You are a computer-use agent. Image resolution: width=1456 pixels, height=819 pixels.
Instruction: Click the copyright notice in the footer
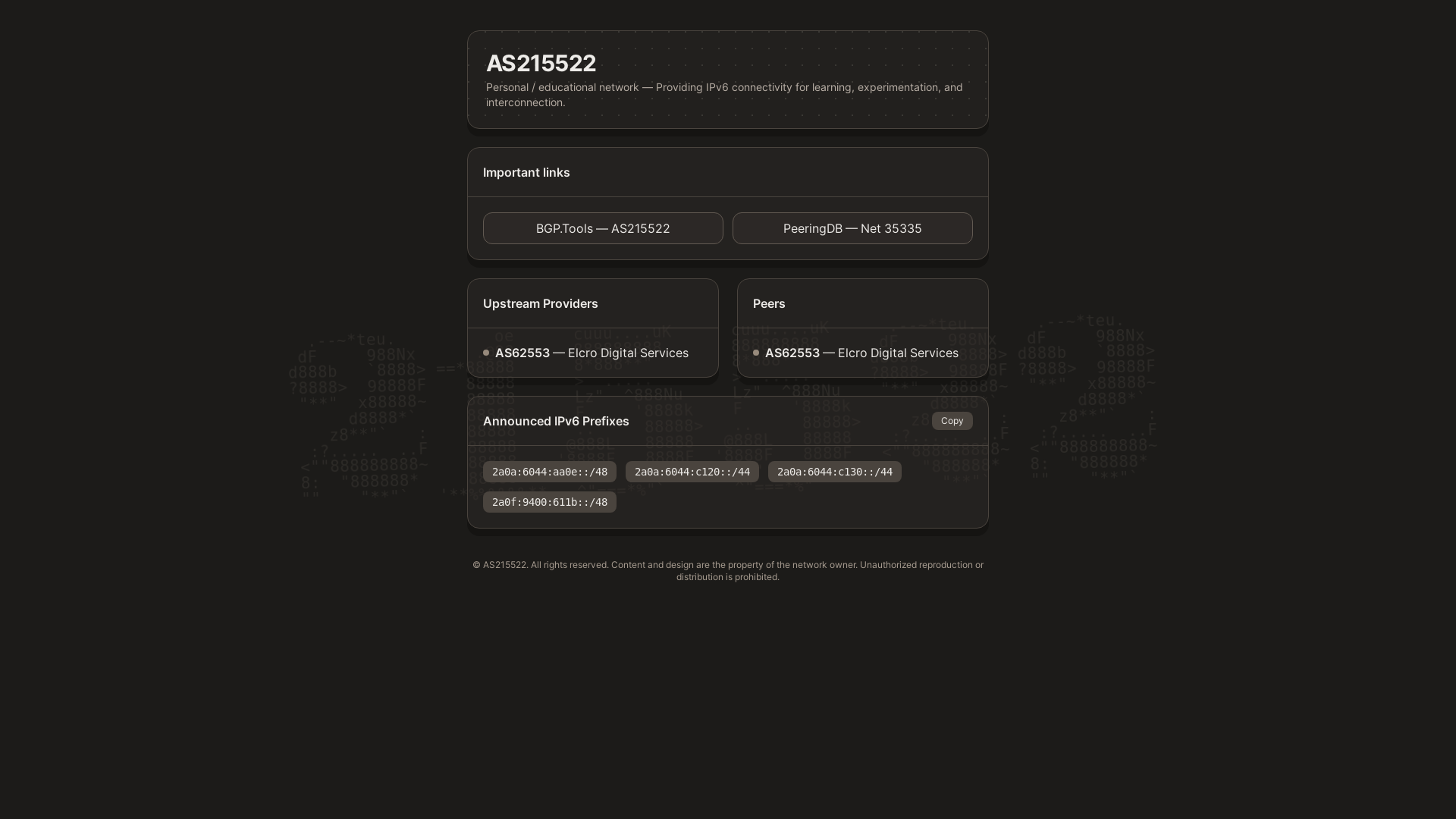pyautogui.click(x=728, y=571)
